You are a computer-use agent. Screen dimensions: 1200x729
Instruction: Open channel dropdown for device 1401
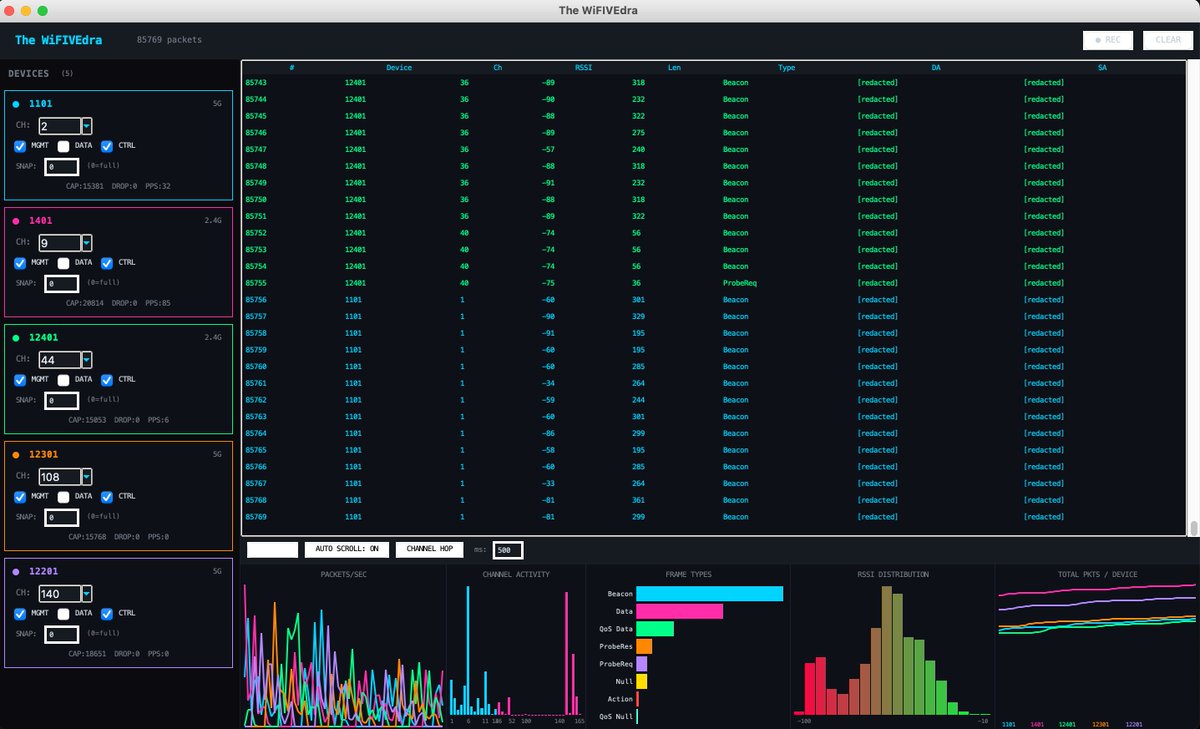tap(87, 243)
